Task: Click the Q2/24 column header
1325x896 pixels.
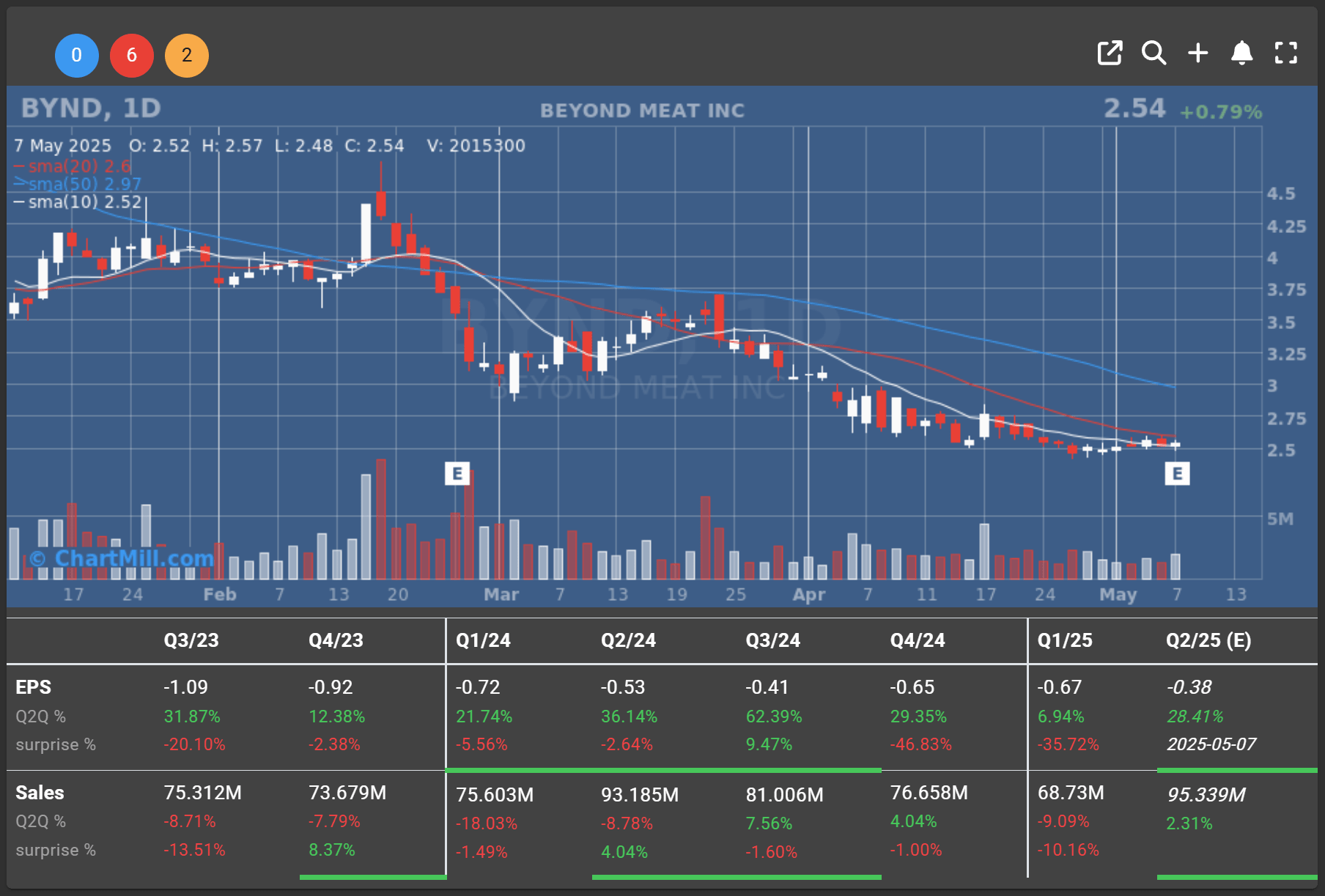Action: coord(628,640)
